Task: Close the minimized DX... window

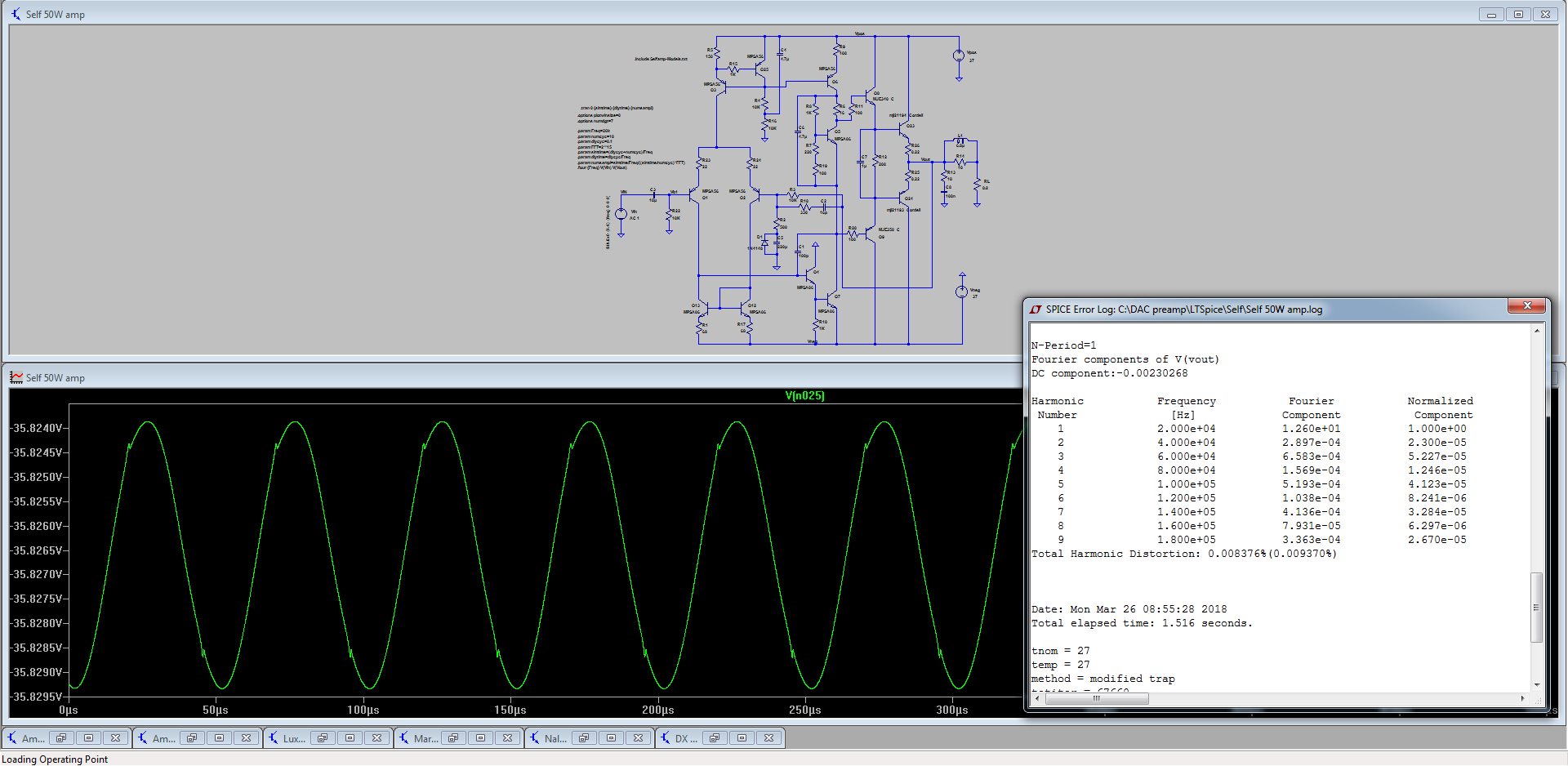Action: point(769,738)
